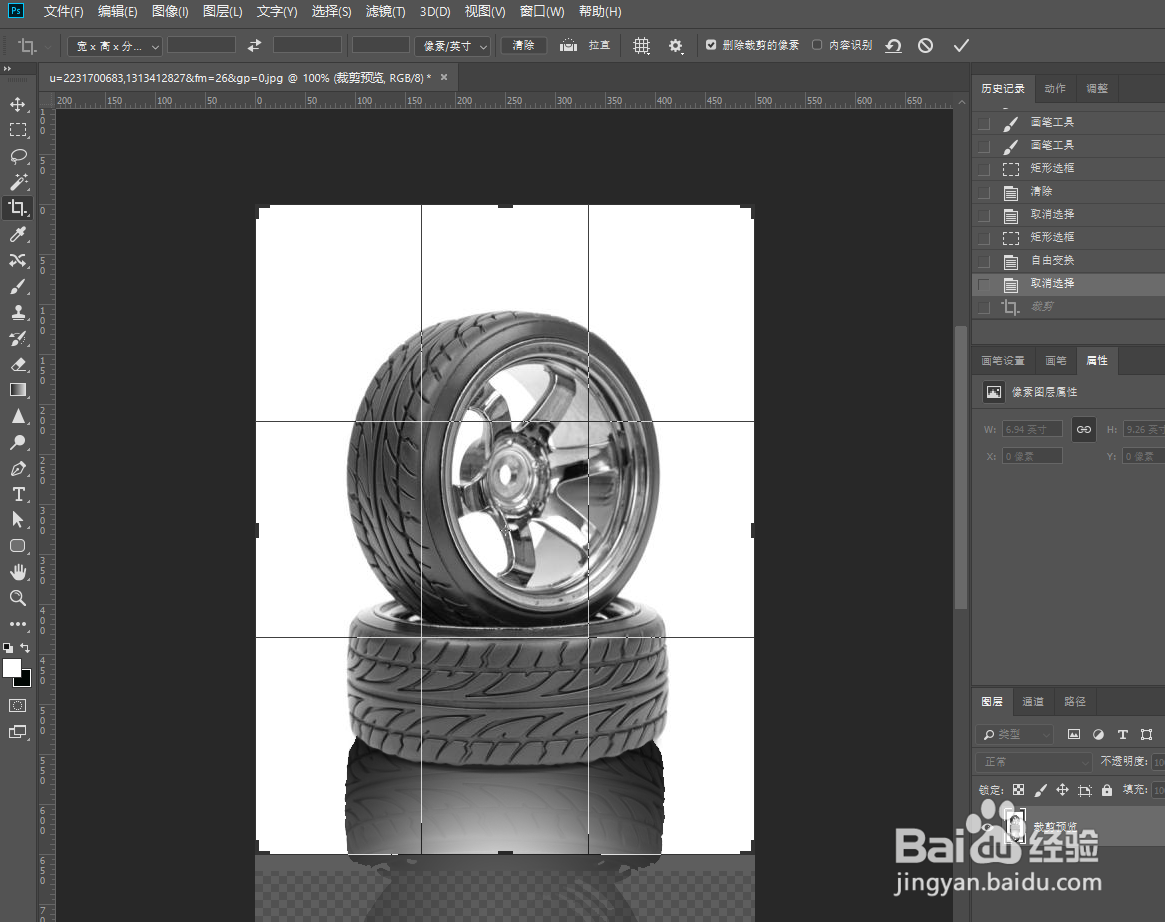Change the screen mode
Screen dimensions: 1165x922
click(x=18, y=732)
